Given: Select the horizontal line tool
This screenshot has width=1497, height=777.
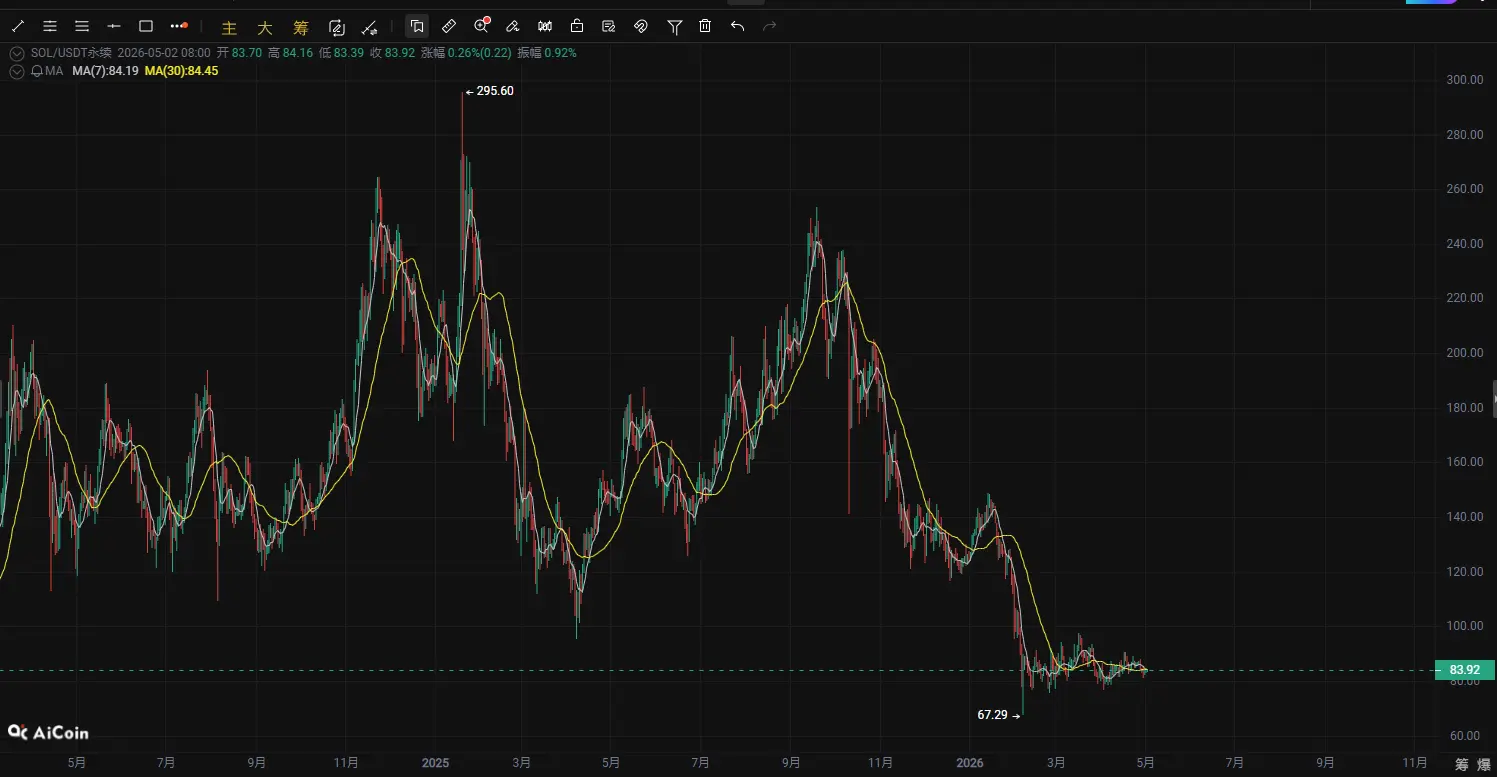Looking at the screenshot, I should pos(114,26).
